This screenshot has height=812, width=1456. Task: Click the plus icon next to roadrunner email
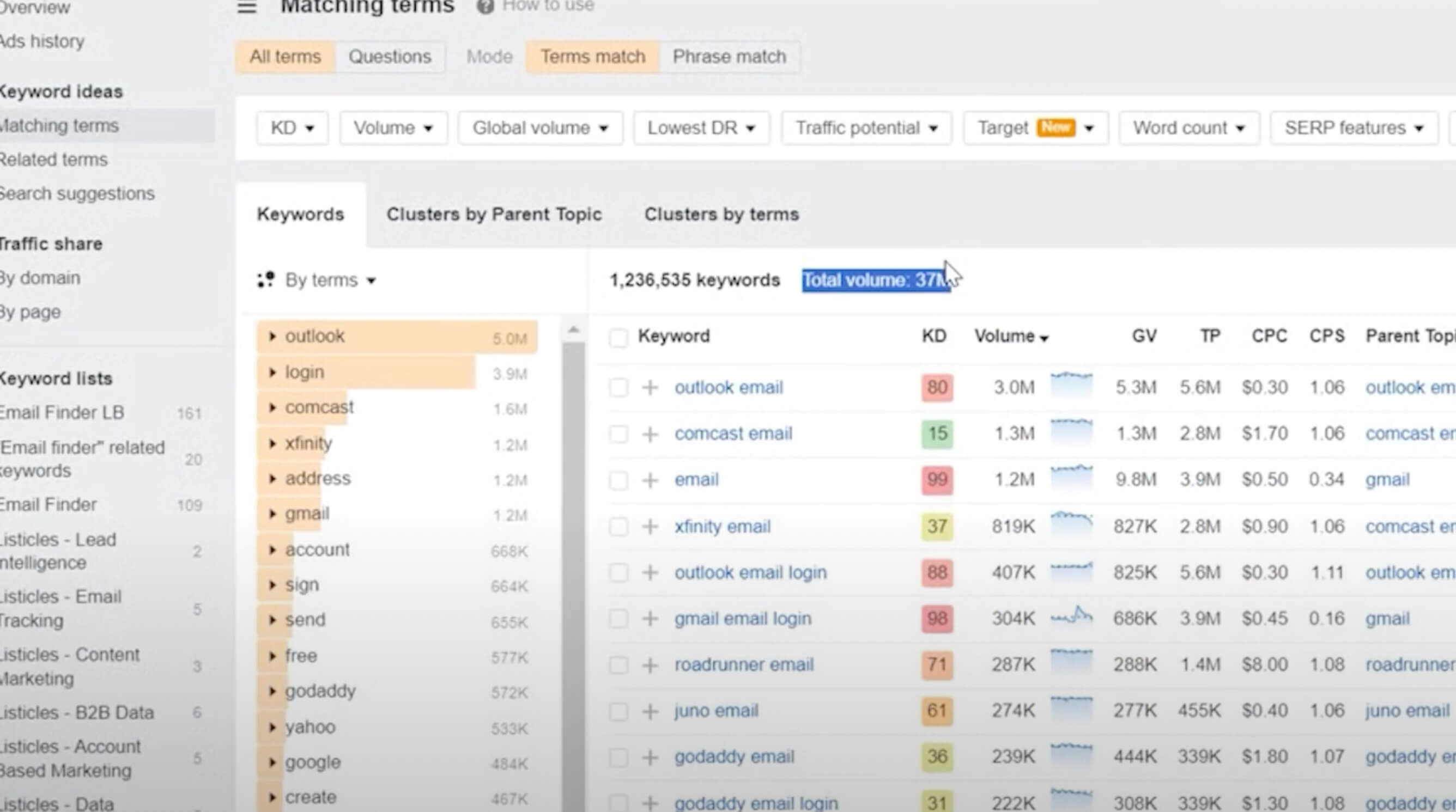tap(650, 665)
